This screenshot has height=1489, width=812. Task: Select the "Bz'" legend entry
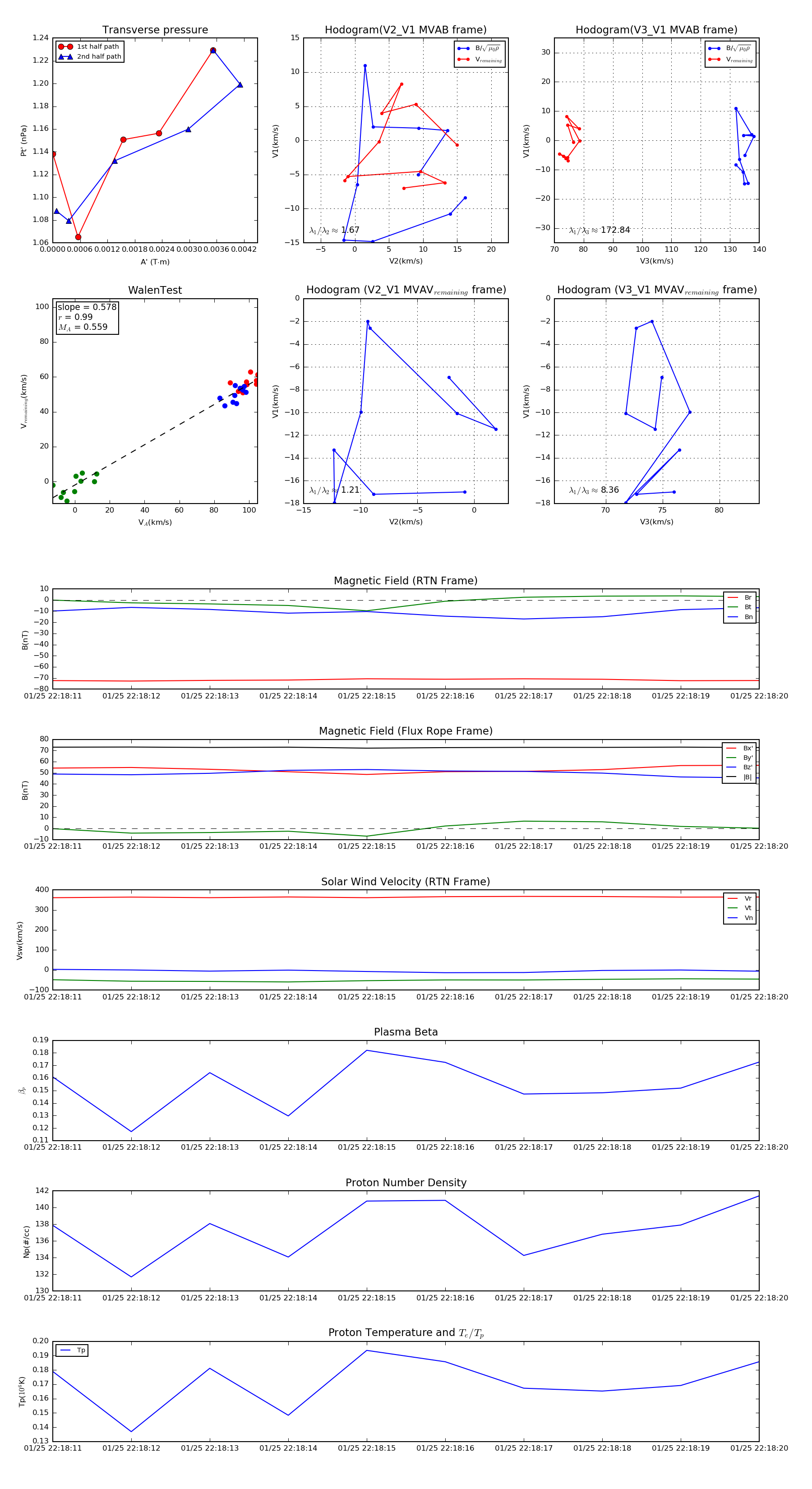tap(739, 767)
